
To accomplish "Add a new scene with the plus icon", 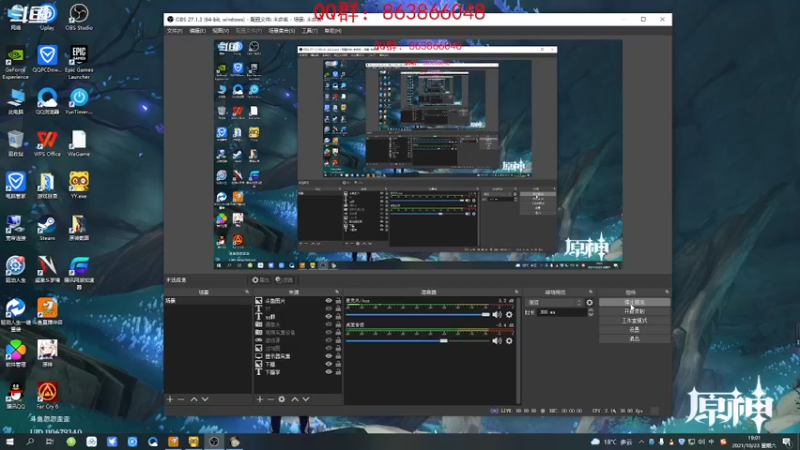I will coord(170,399).
